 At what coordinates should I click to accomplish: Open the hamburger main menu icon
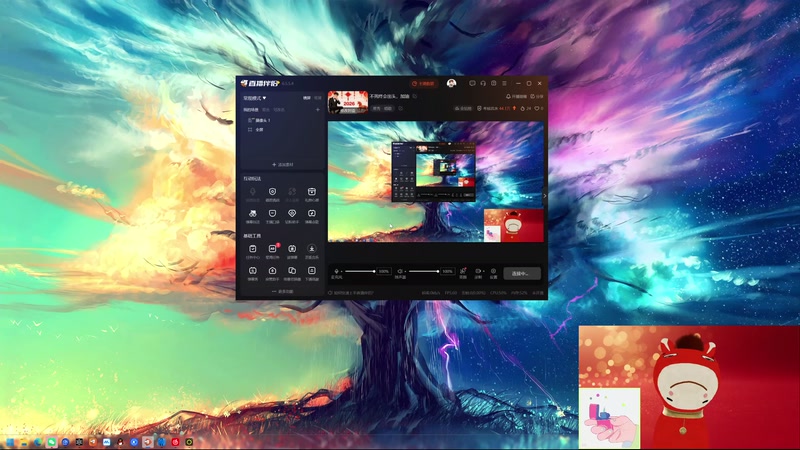[504, 83]
